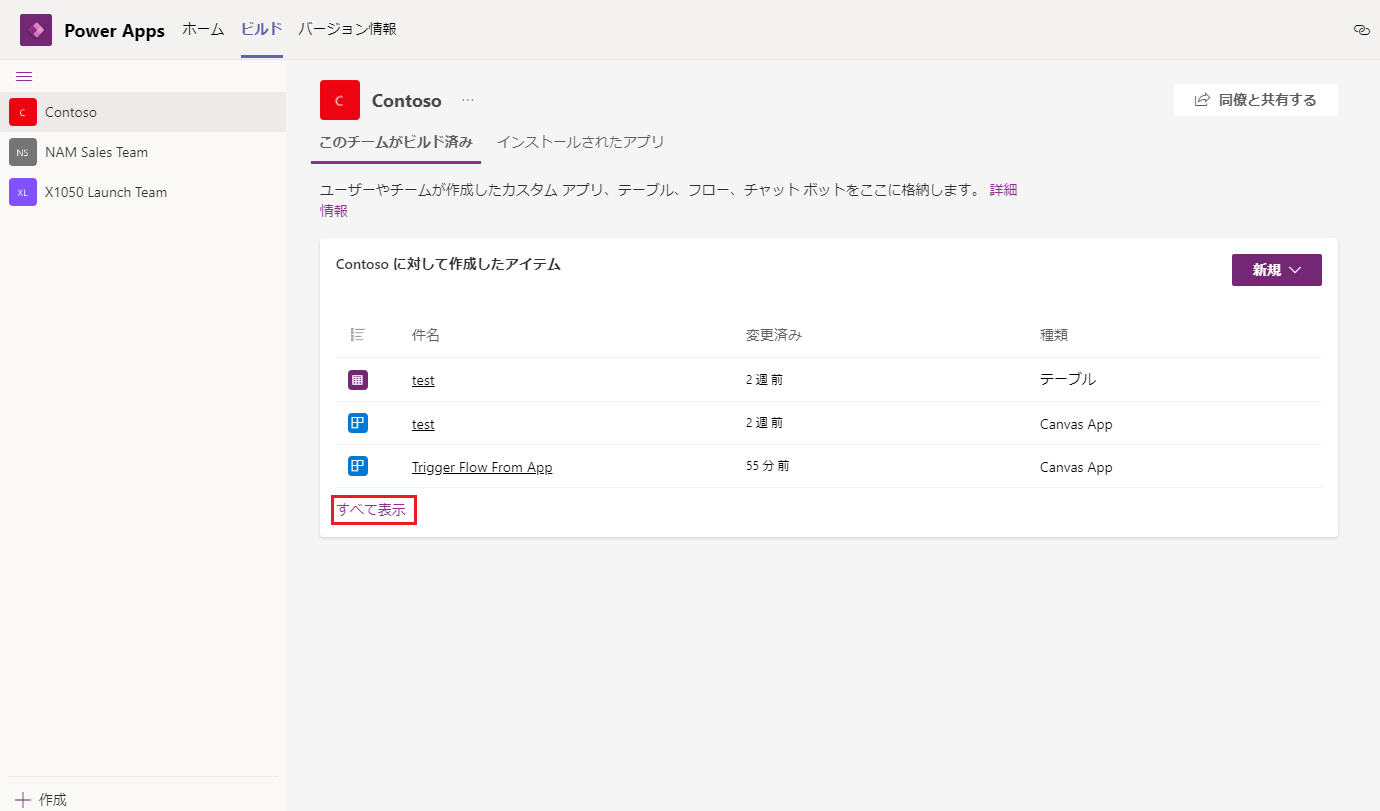Open the Trigger Flow From App link
The height and width of the screenshot is (811, 1380).
point(482,466)
